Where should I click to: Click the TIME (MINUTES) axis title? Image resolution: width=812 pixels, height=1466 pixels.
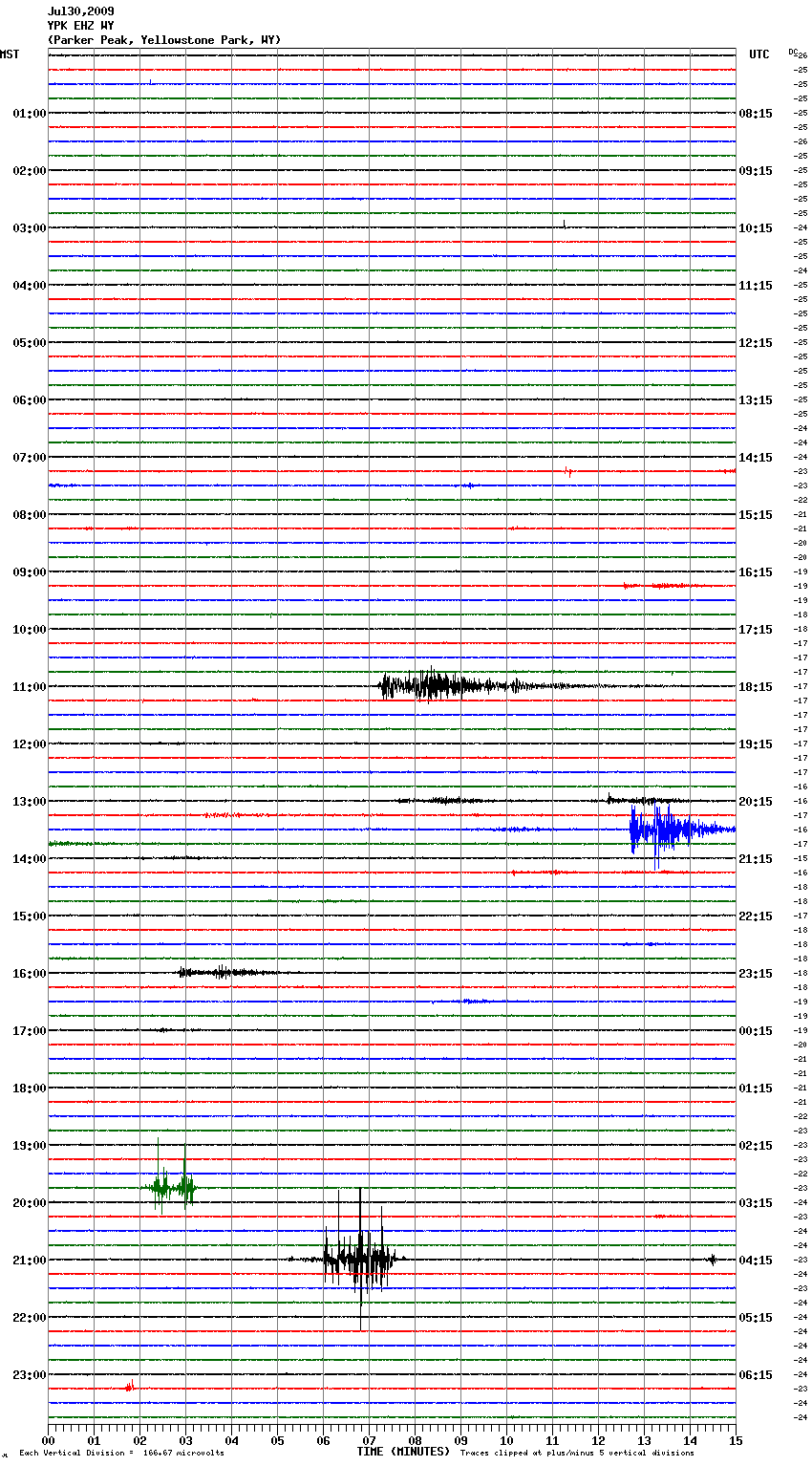(403, 1452)
